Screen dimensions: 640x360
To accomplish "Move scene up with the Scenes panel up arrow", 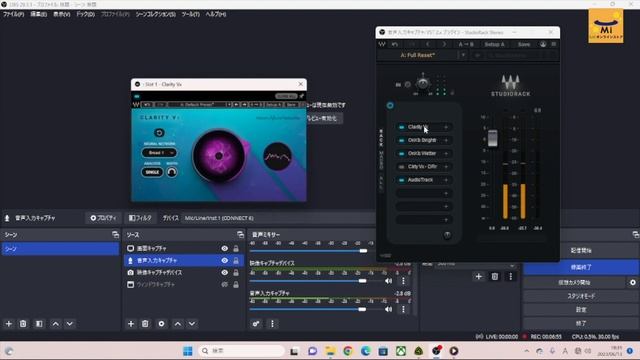I will tap(56, 324).
